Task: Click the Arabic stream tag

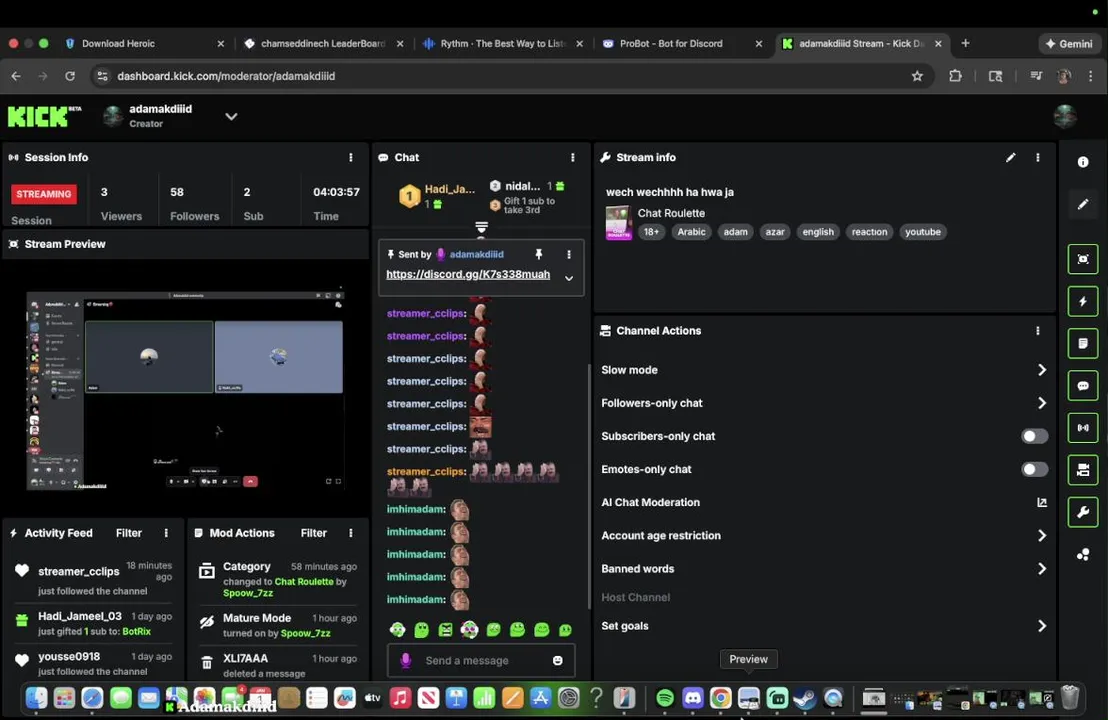Action: pyautogui.click(x=691, y=232)
